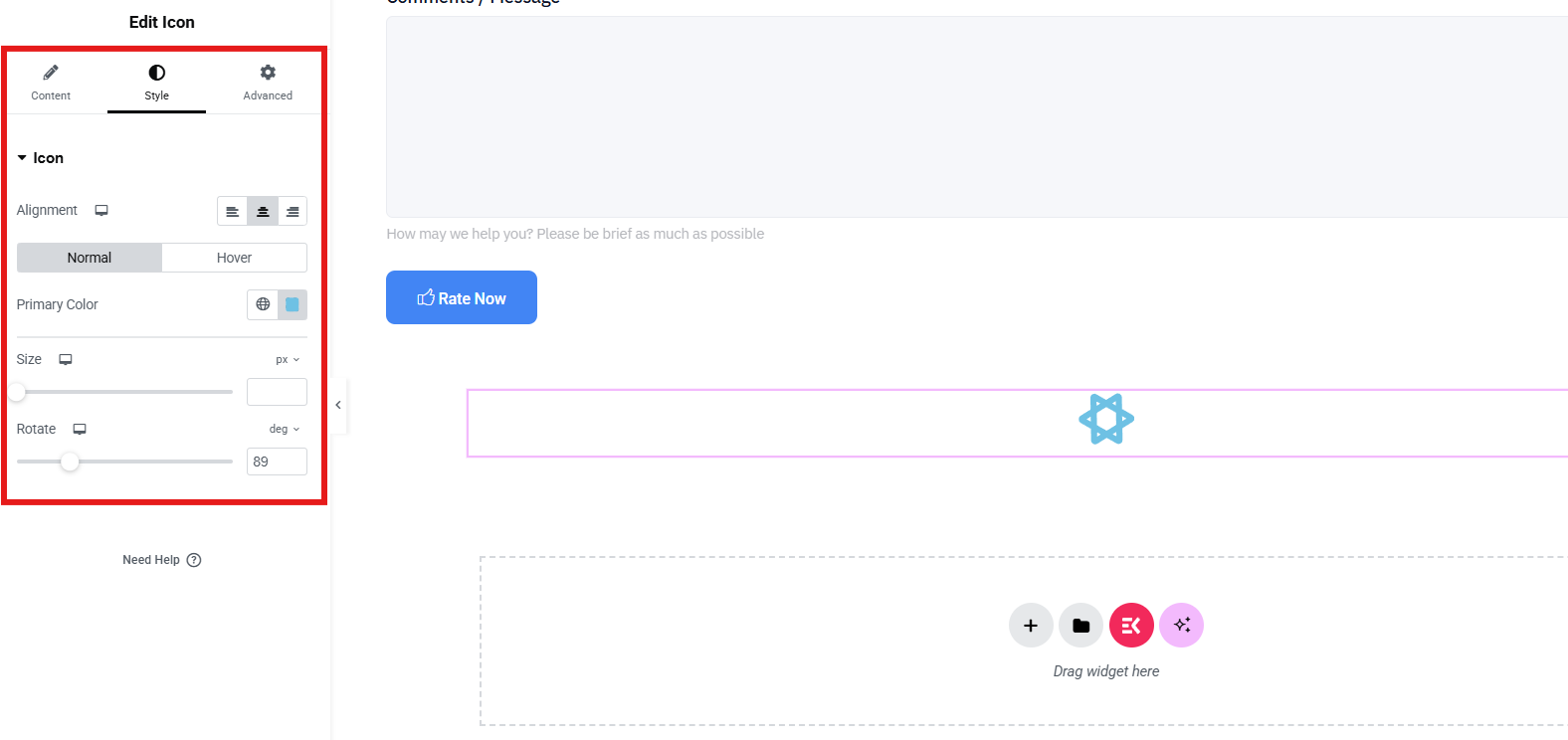Click the pink ElementsKit icon
1568x740 pixels.
click(1131, 626)
